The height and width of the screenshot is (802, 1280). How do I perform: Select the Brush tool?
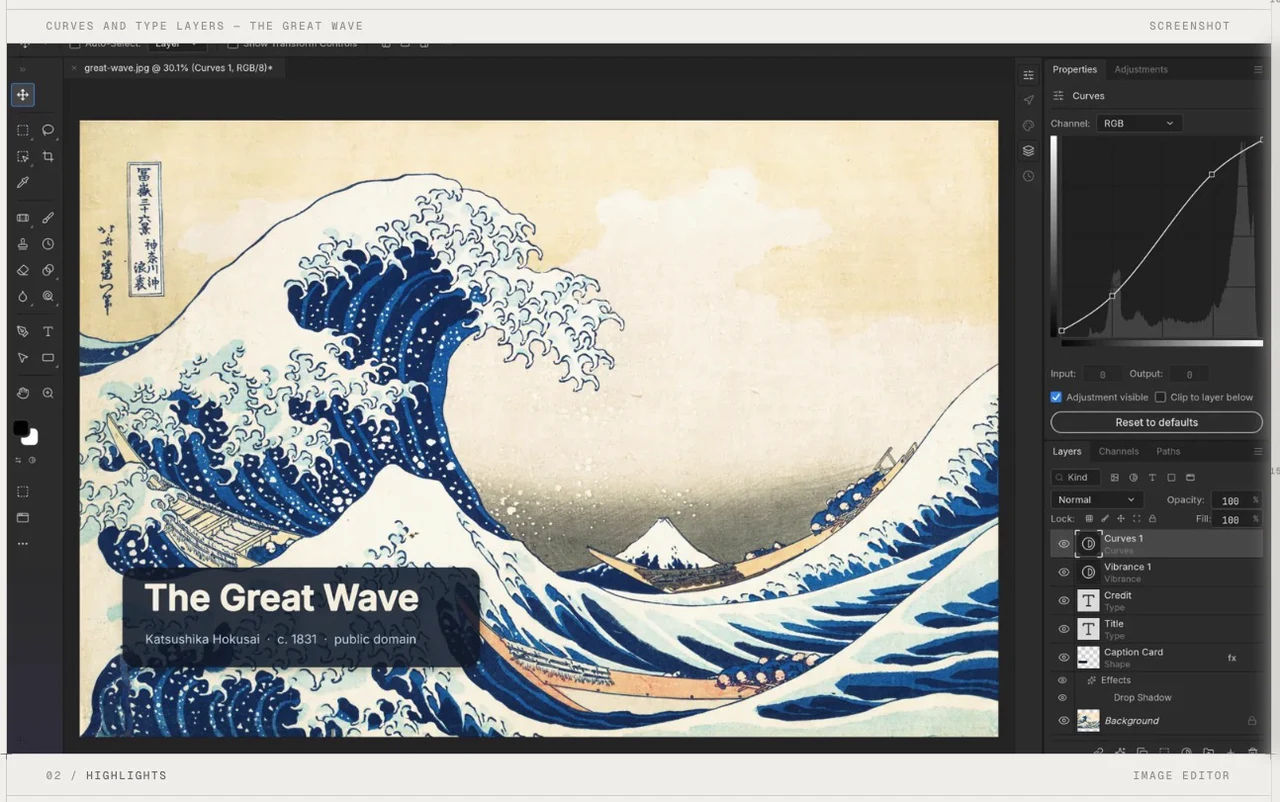48,218
